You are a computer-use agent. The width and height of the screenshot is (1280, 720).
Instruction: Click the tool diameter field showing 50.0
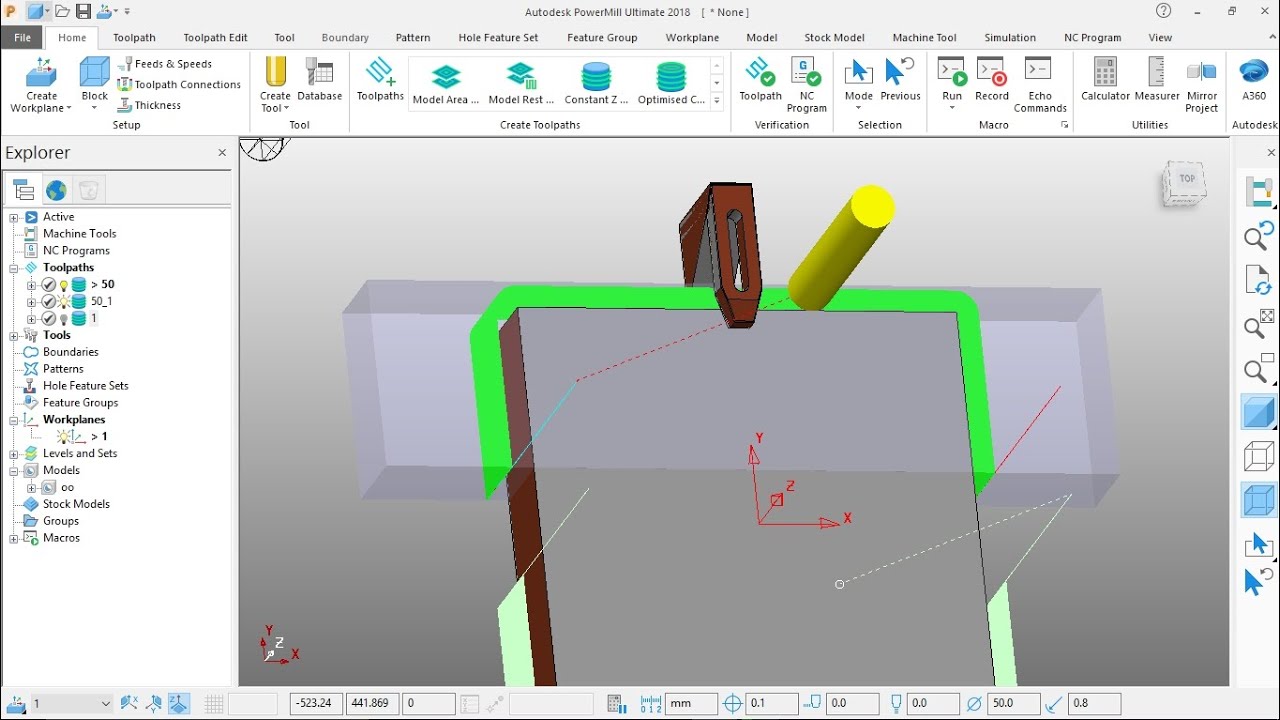pos(1012,704)
